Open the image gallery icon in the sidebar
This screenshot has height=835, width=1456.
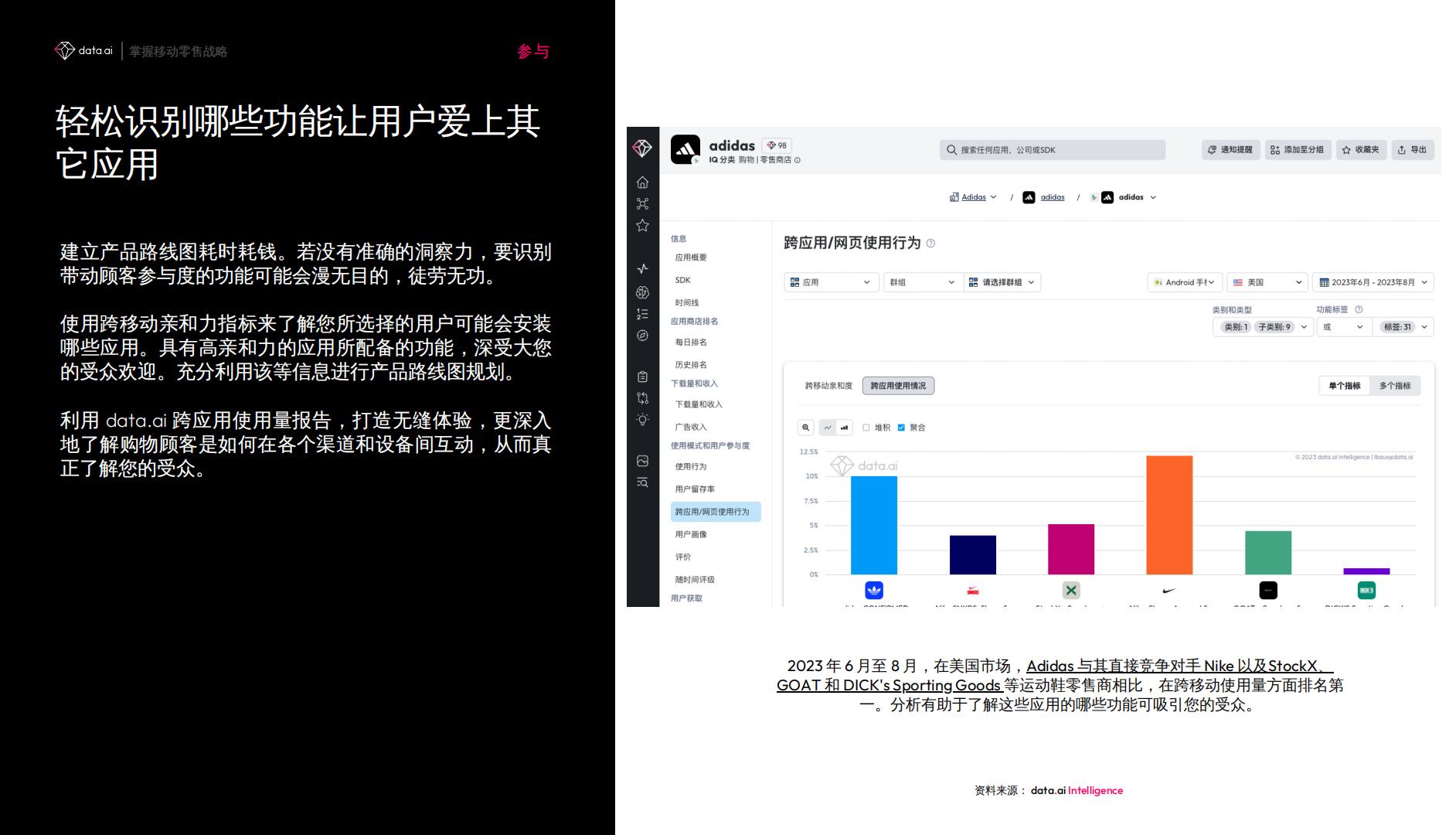(x=642, y=461)
